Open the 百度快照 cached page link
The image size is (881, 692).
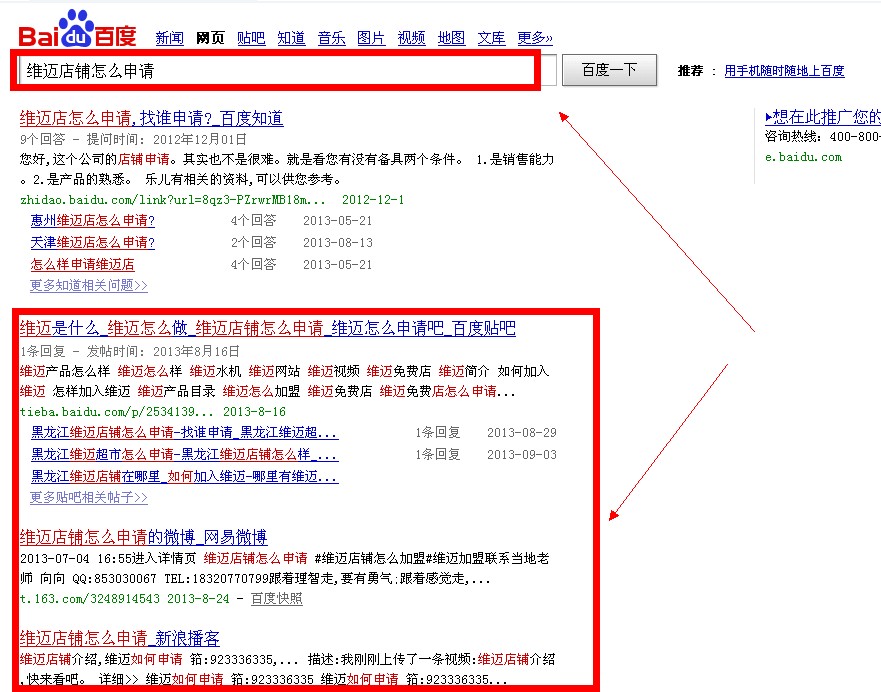276,598
